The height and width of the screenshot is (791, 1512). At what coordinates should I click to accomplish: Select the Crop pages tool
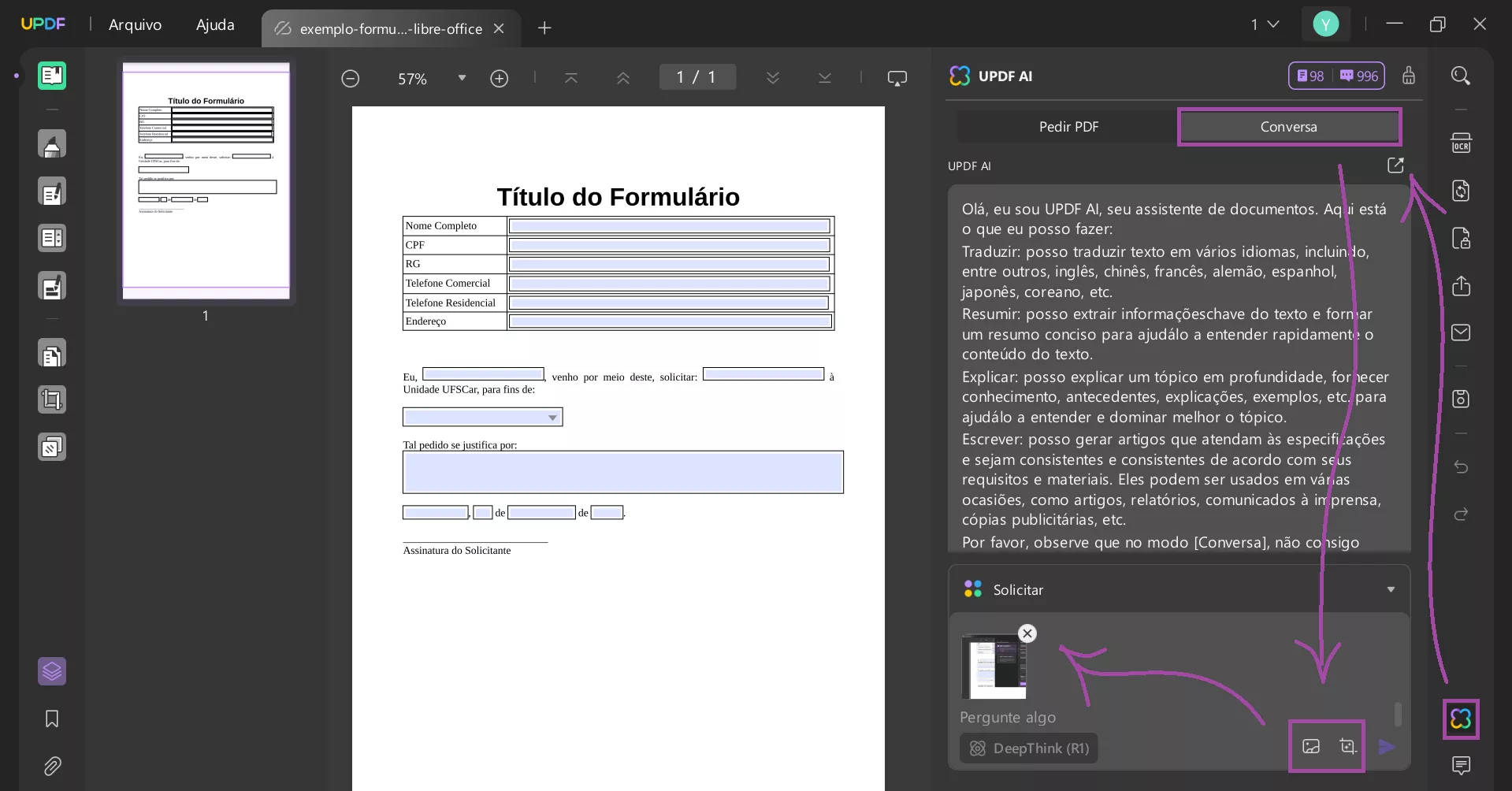tap(52, 399)
